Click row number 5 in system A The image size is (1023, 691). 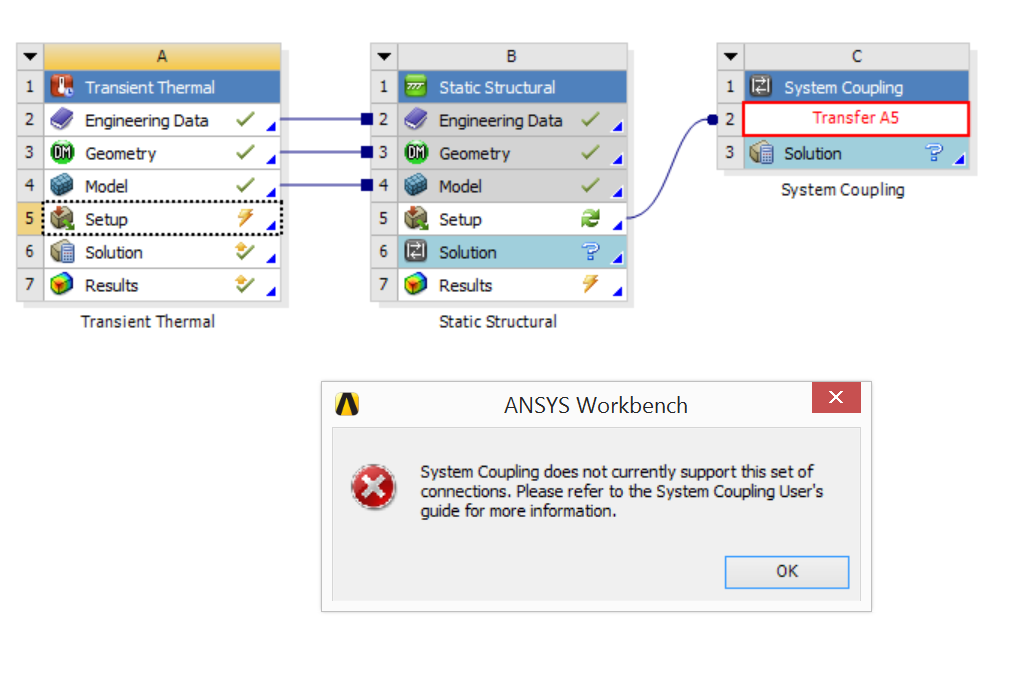tap(29, 218)
